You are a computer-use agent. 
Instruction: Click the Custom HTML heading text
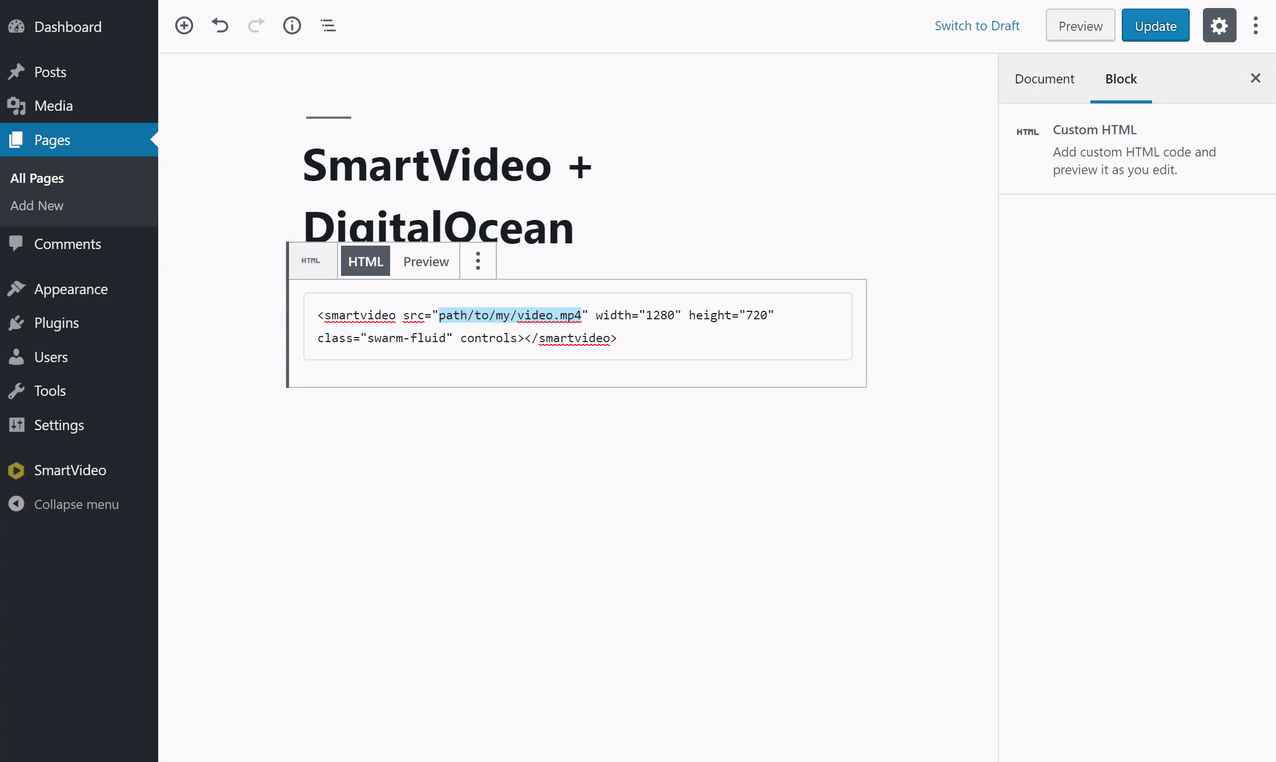1094,129
